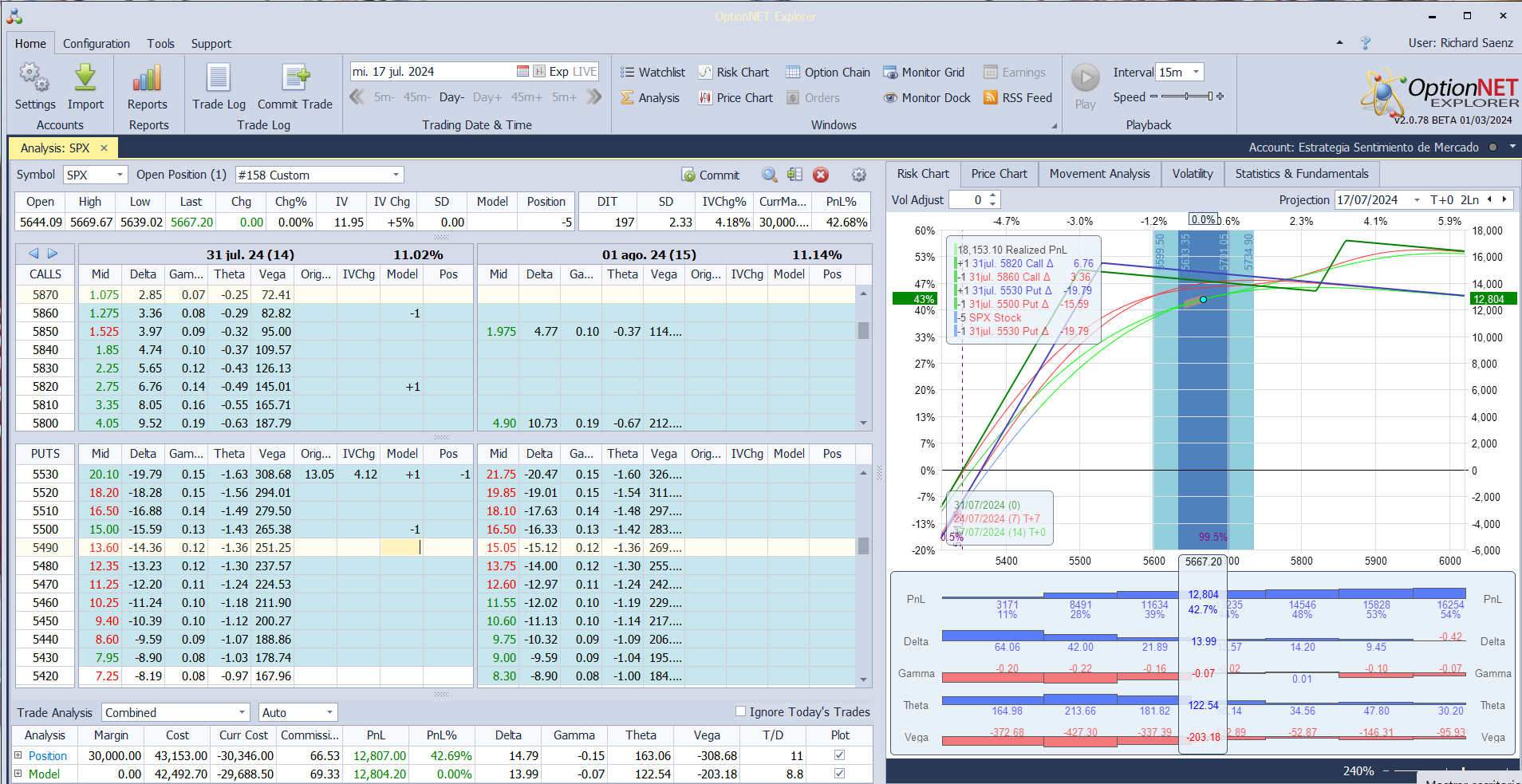Switch to the Movement Analysis tab

pos(1099,174)
